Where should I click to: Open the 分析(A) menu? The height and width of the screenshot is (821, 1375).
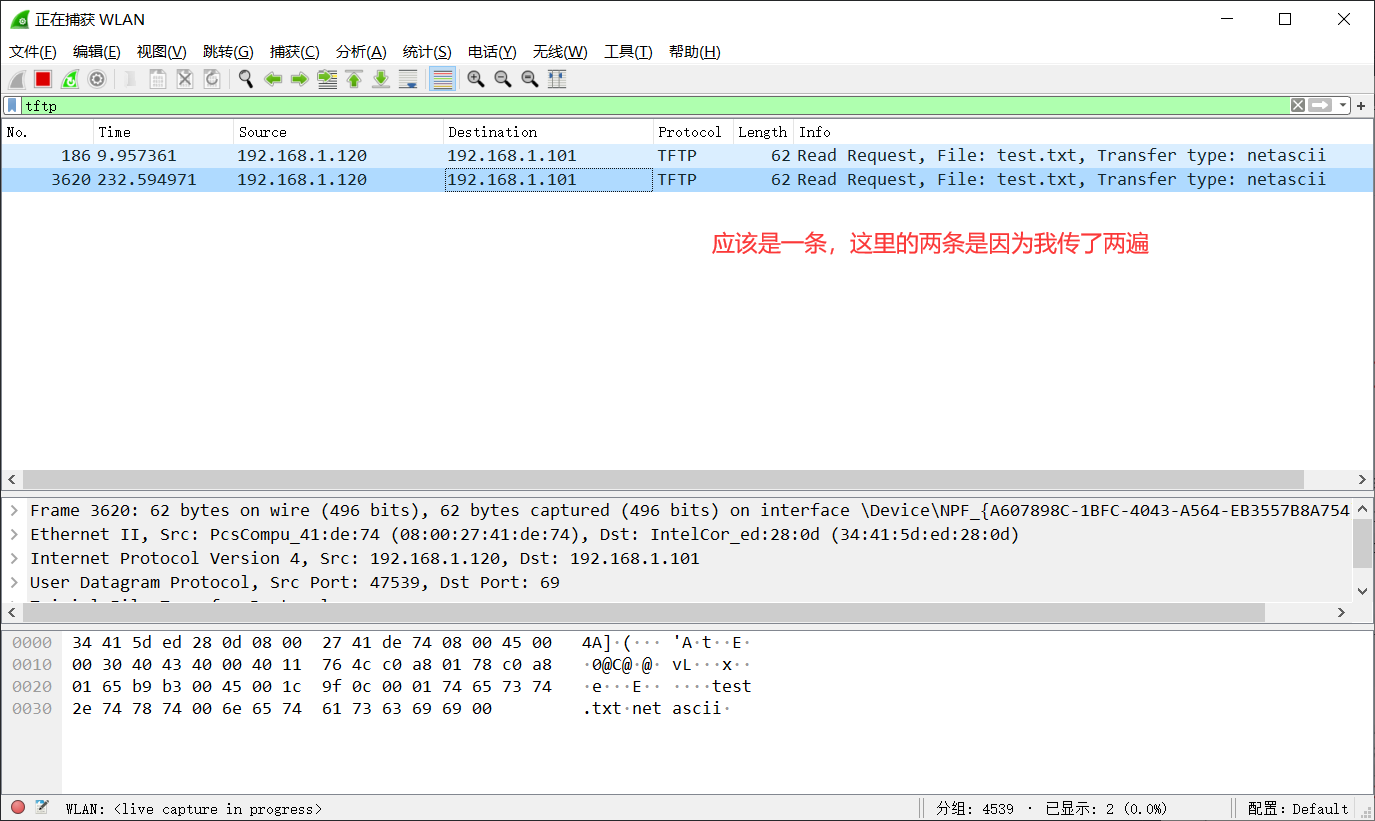pyautogui.click(x=361, y=52)
